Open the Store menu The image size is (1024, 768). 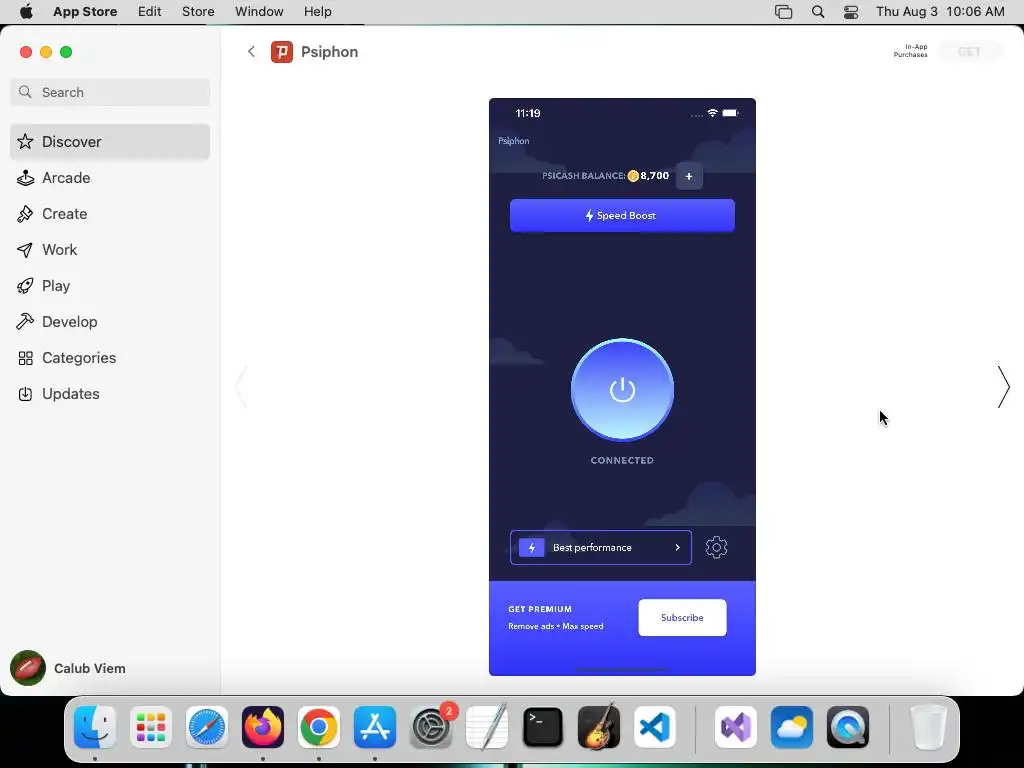coord(198,12)
